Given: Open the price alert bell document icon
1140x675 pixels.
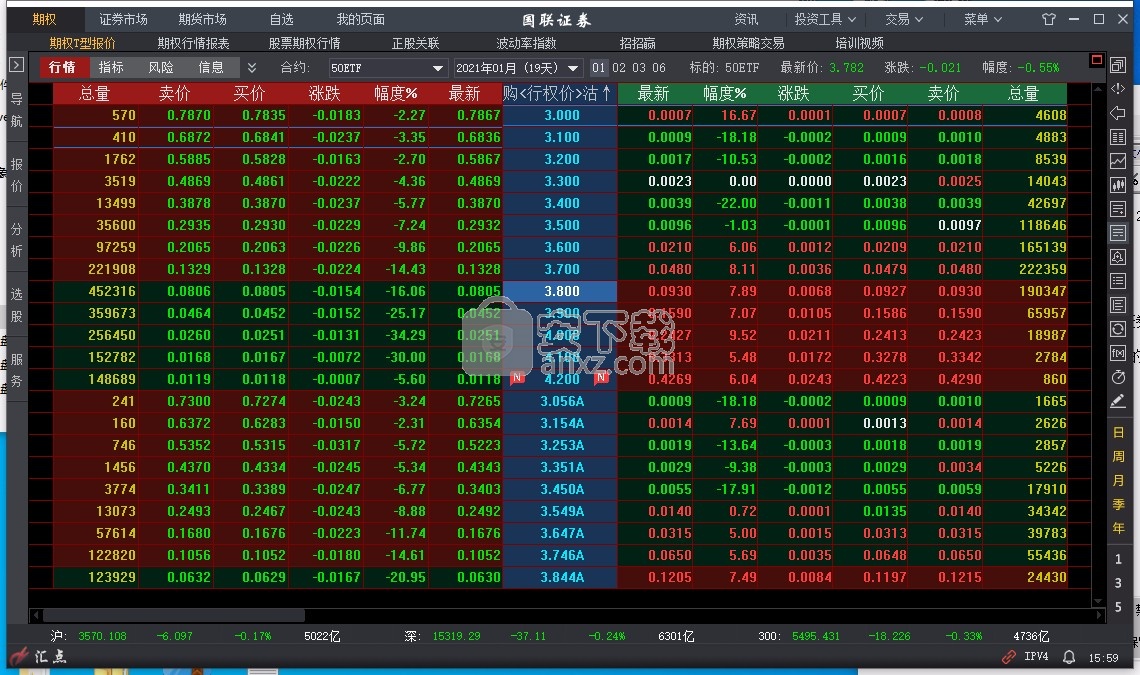Looking at the screenshot, I should (x=1117, y=257).
